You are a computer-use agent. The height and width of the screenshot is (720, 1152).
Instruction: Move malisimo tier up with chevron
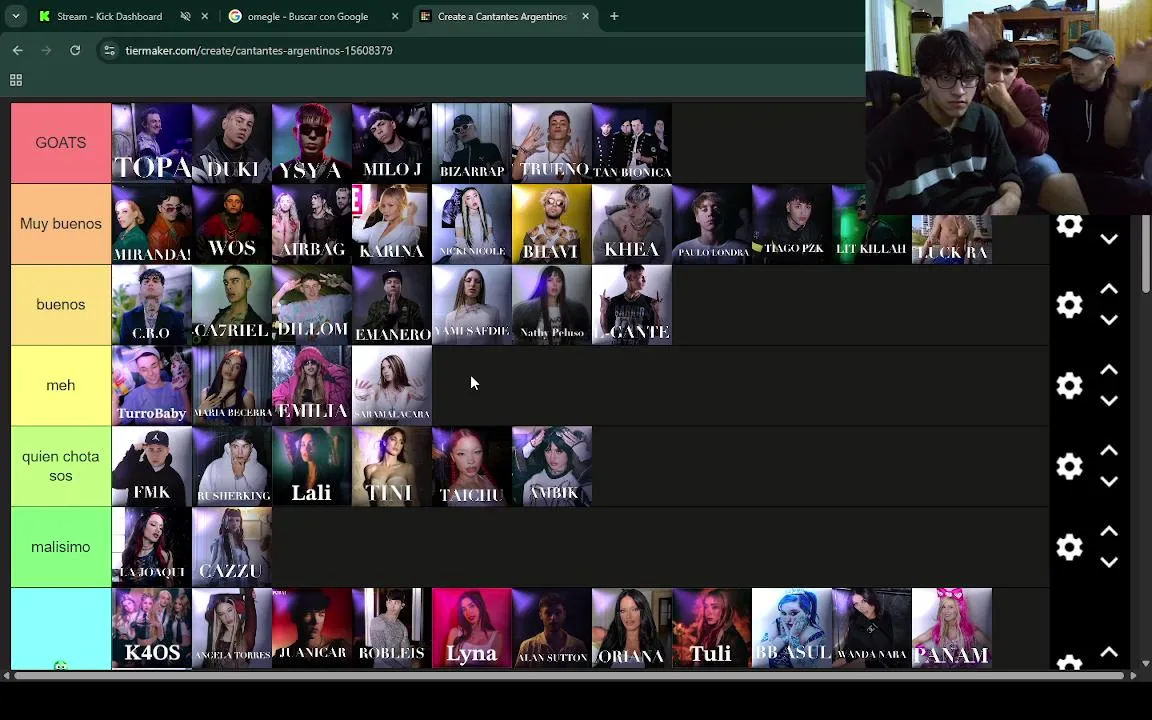click(x=1109, y=531)
